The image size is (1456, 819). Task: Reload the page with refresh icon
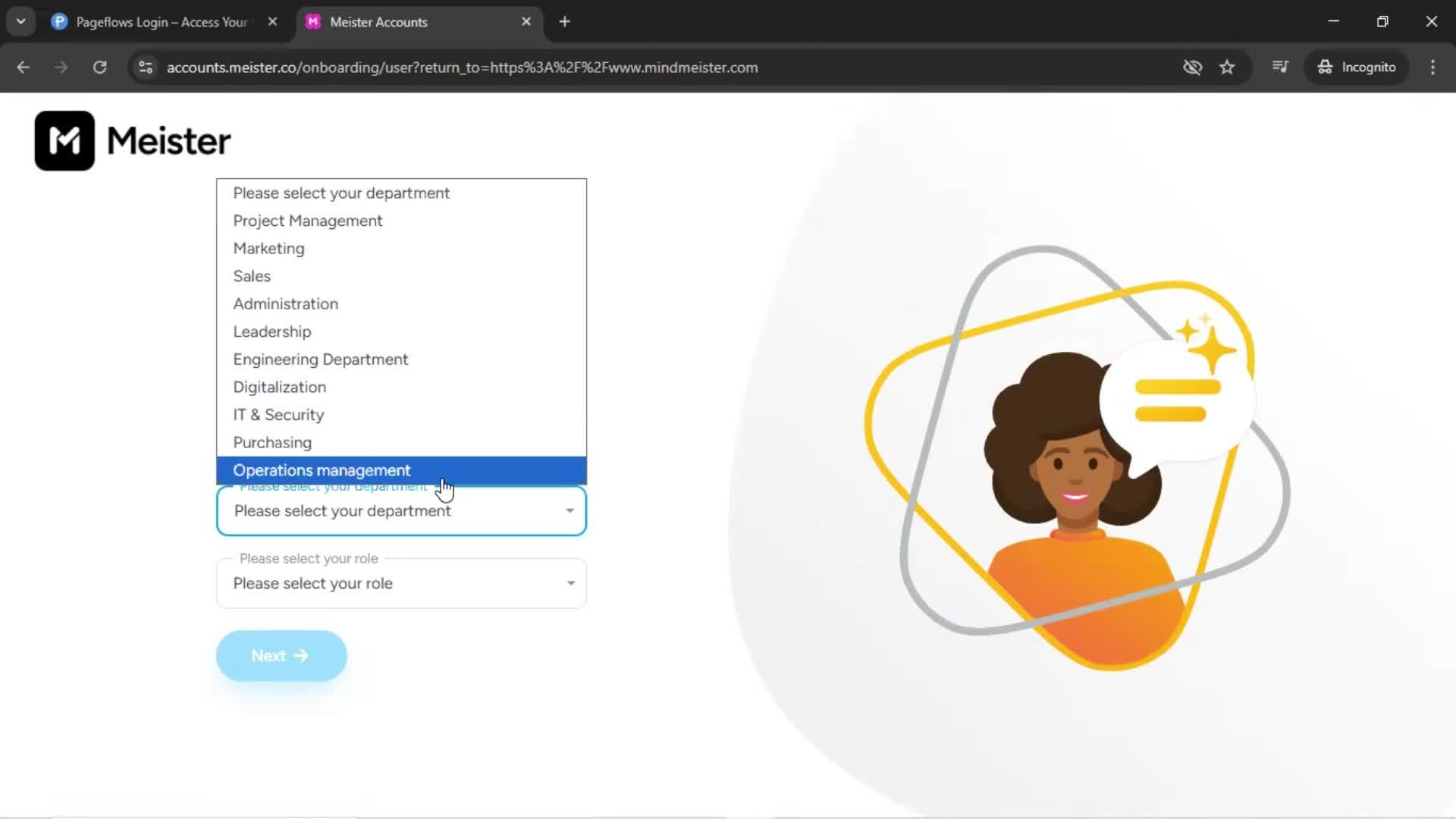coord(99,67)
